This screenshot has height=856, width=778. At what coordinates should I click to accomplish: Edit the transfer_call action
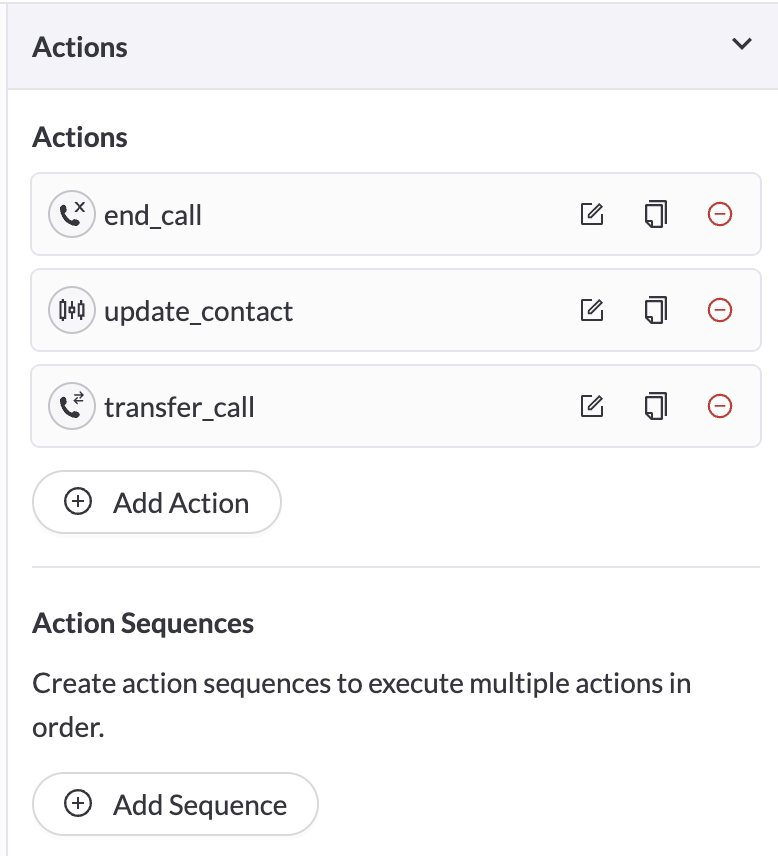tap(592, 406)
